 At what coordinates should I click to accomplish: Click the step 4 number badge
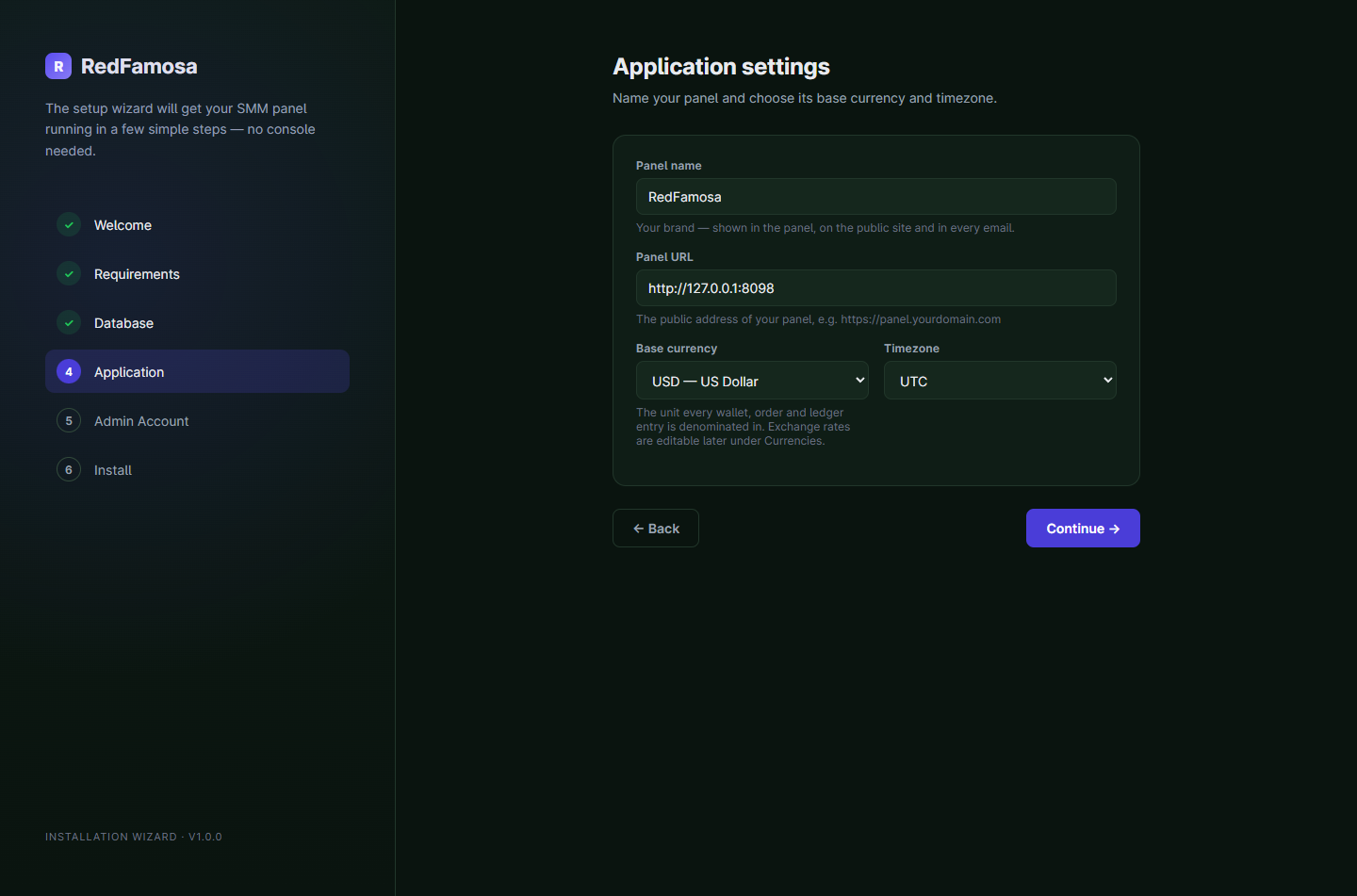pos(69,372)
